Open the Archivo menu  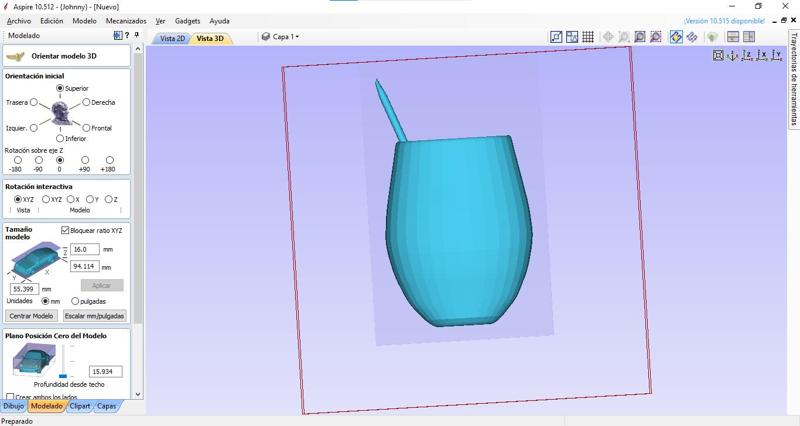(19, 21)
